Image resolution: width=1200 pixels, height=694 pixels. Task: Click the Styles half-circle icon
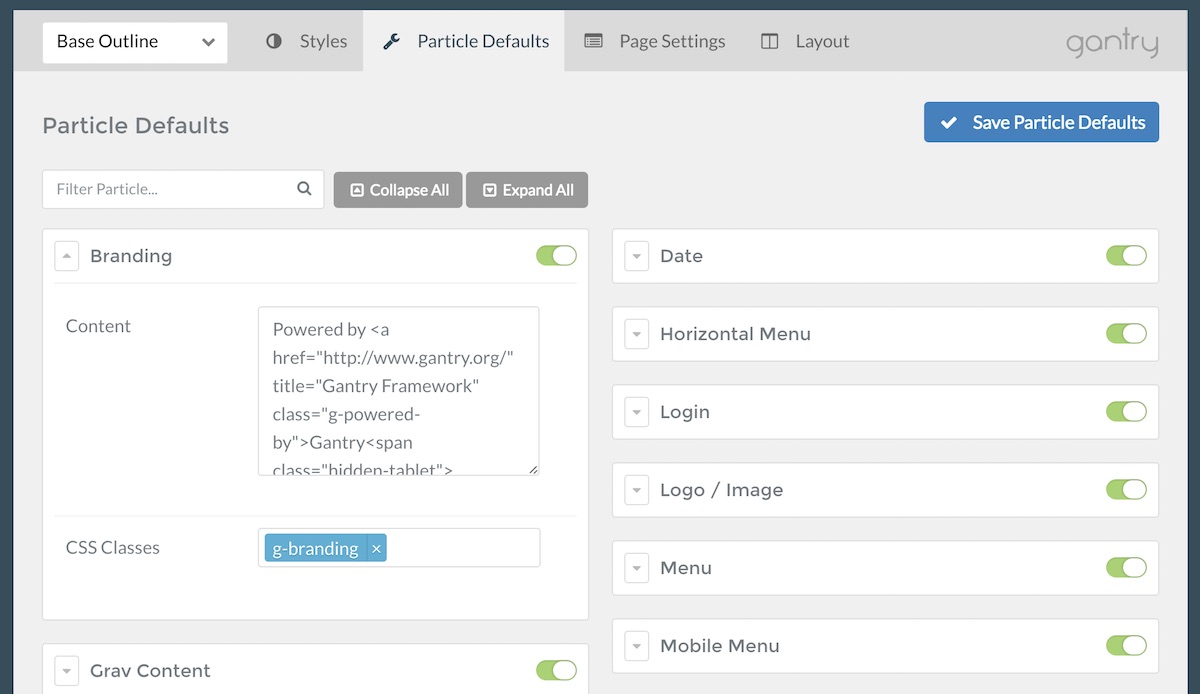tap(274, 41)
